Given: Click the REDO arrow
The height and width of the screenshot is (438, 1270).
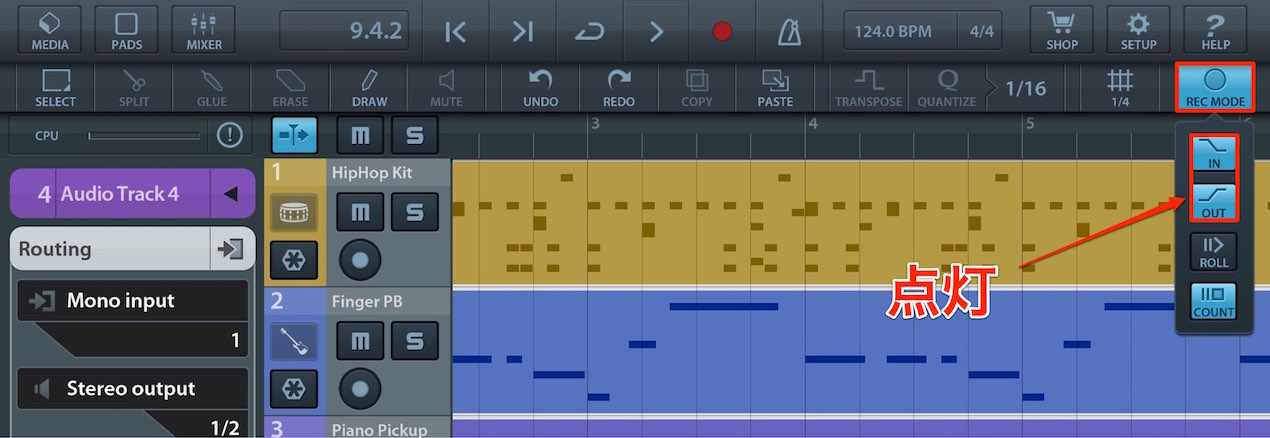Looking at the screenshot, I should click(x=619, y=88).
